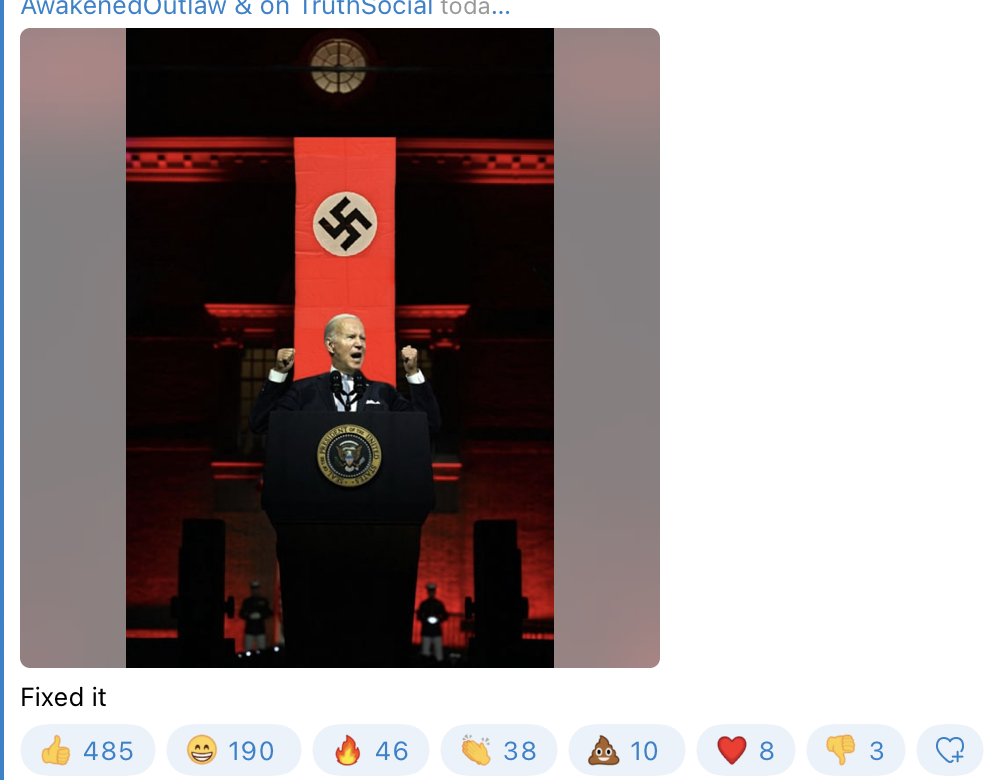Click the TruthSocial word in header link

coord(364,7)
